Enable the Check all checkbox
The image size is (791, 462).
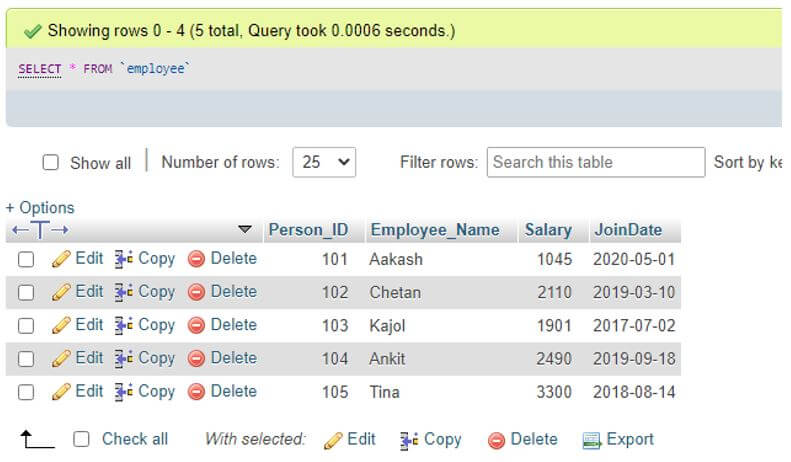click(82, 439)
